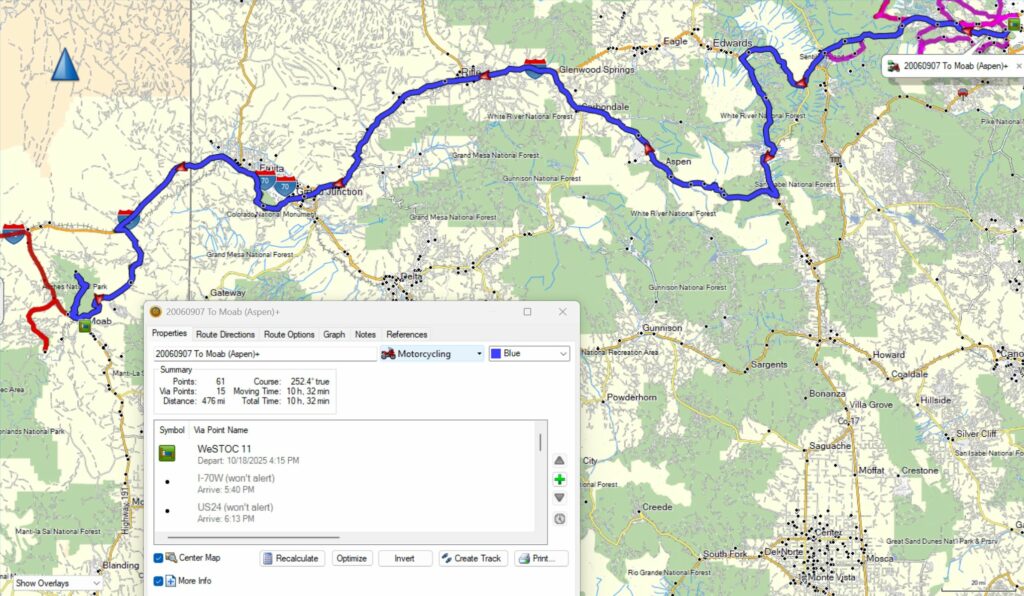Viewport: 1024px width, 596px height.
Task: Uncheck the Center Map checkbox
Action: pos(159,558)
